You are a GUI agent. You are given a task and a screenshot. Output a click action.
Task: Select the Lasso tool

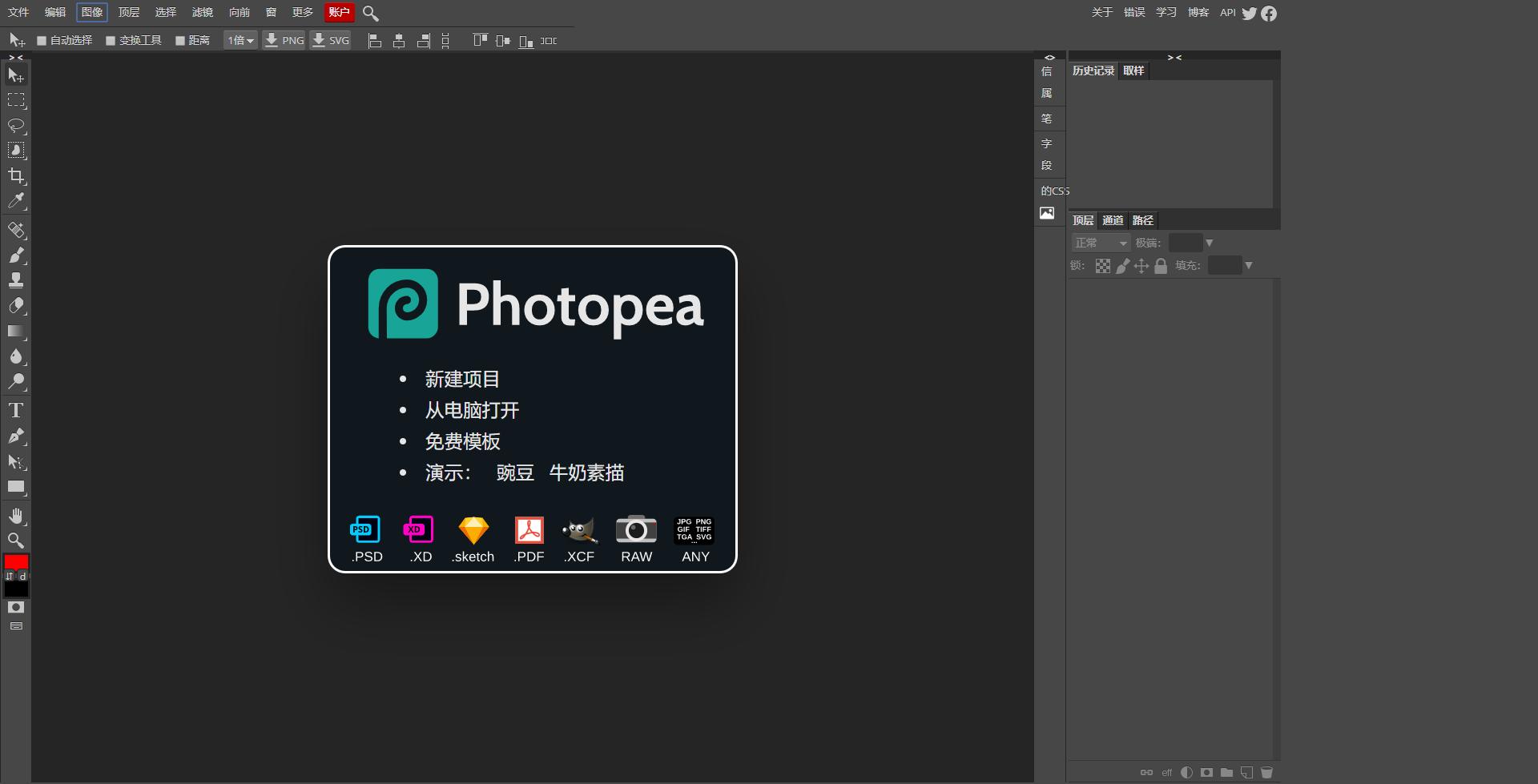[16, 126]
